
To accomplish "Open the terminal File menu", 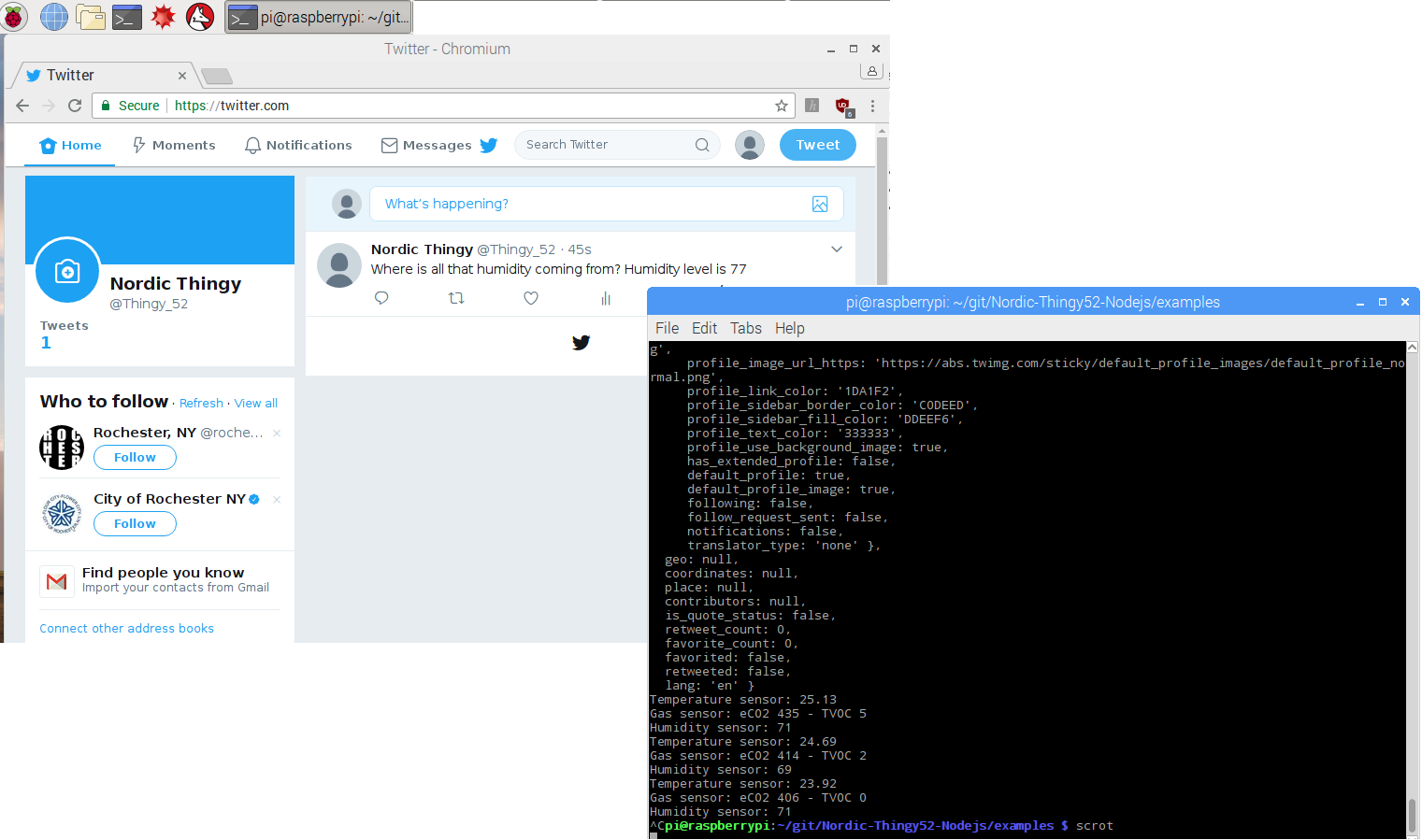I will pyautogui.click(x=668, y=328).
